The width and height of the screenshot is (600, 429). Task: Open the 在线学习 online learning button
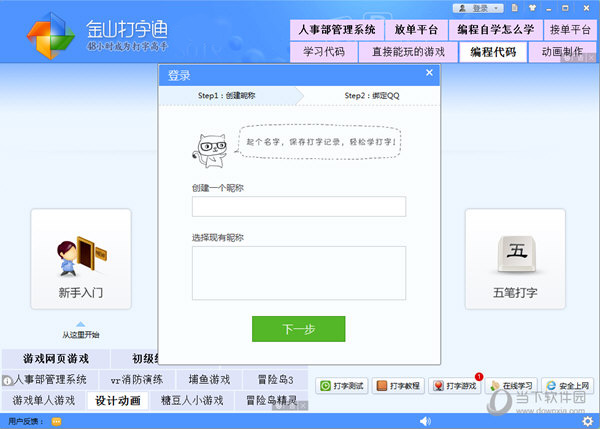[511, 386]
